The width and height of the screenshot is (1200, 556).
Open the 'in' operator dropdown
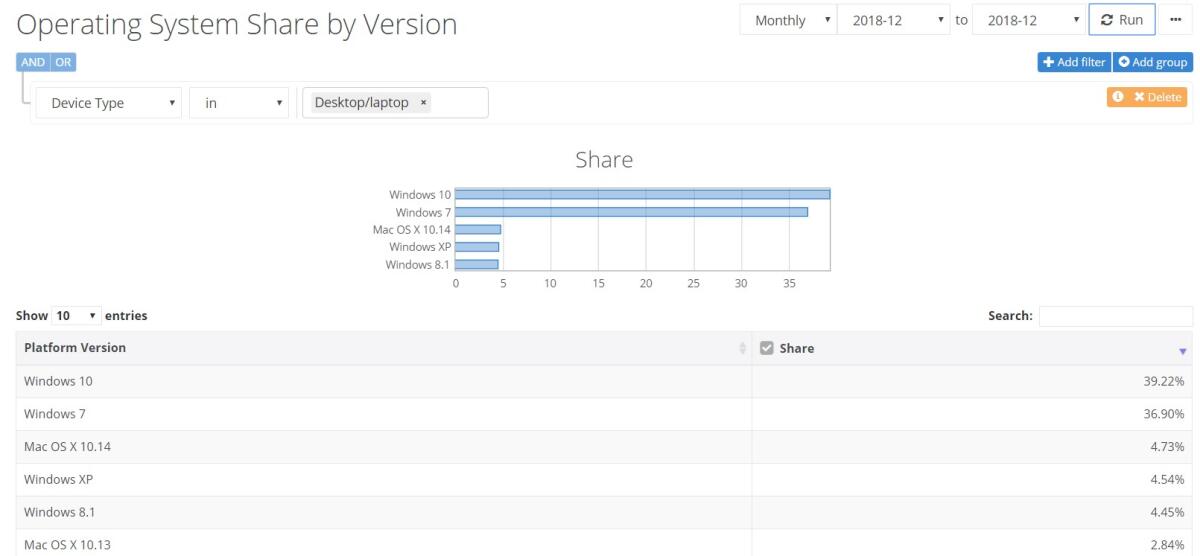(x=237, y=103)
